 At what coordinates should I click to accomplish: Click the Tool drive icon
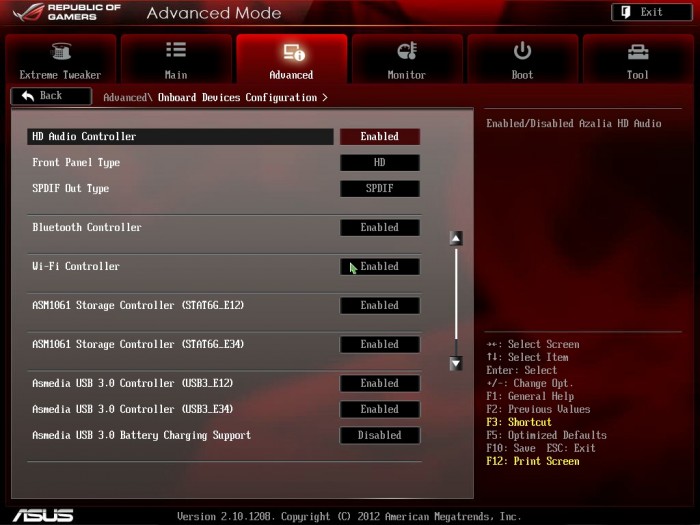tap(638, 52)
